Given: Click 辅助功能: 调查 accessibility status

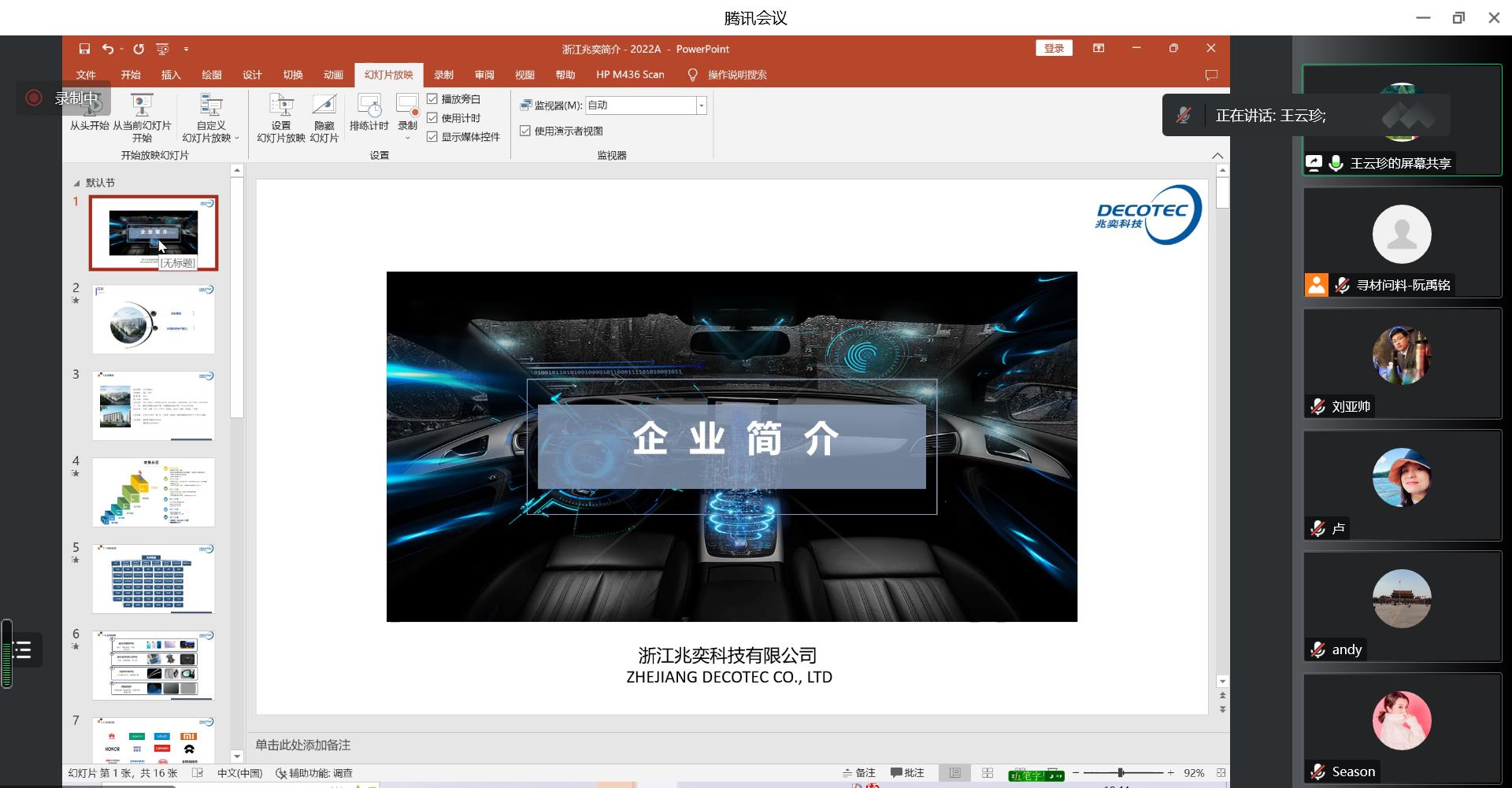Looking at the screenshot, I should coord(314,773).
